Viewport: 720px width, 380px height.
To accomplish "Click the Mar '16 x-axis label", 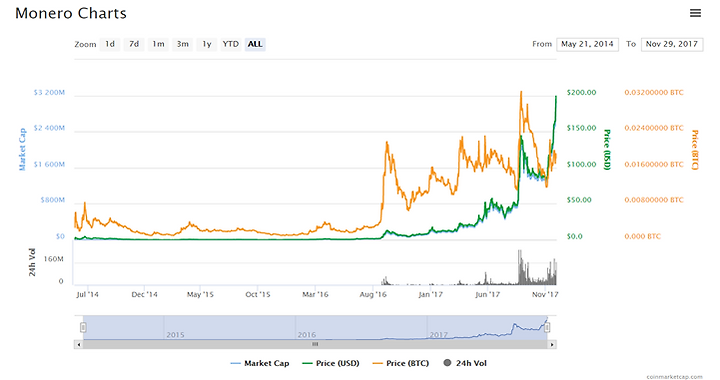I will [x=315, y=294].
